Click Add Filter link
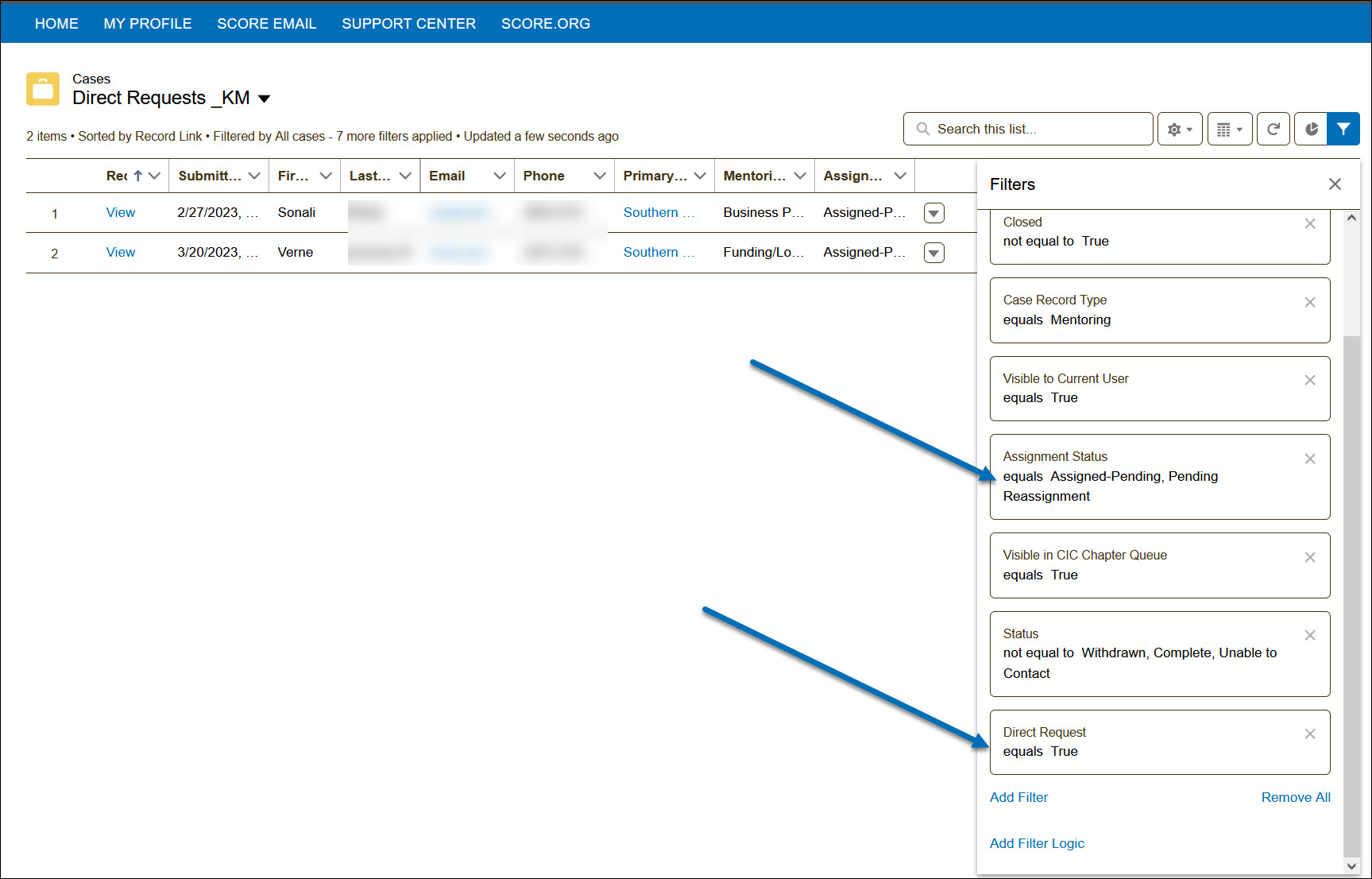 point(1018,797)
